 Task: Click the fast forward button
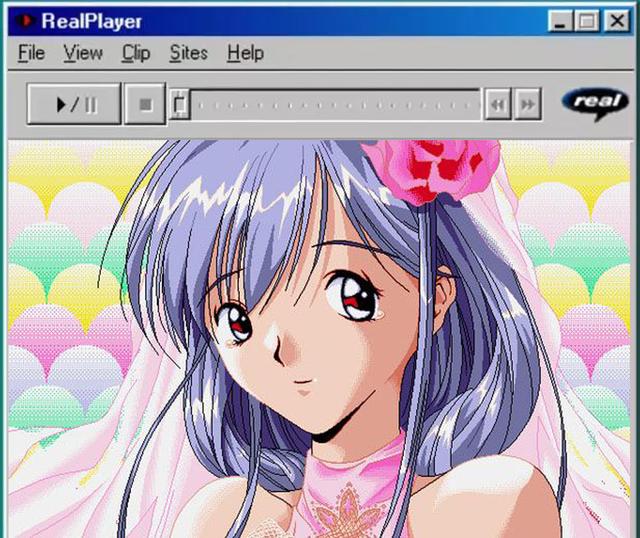click(528, 104)
